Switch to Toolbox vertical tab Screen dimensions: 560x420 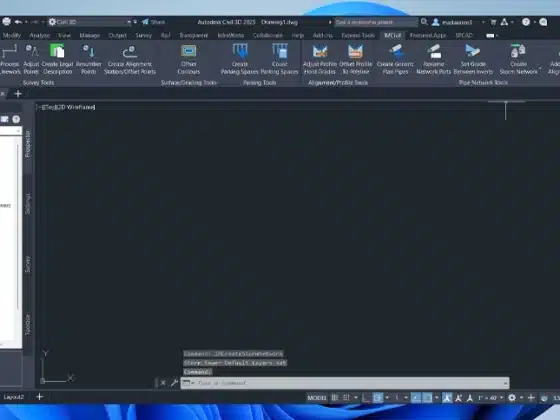point(28,325)
